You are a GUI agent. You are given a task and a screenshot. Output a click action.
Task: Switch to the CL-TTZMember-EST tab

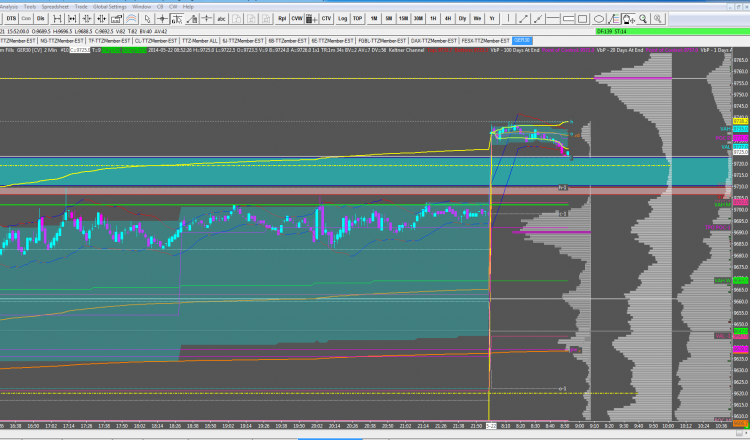tap(156, 41)
